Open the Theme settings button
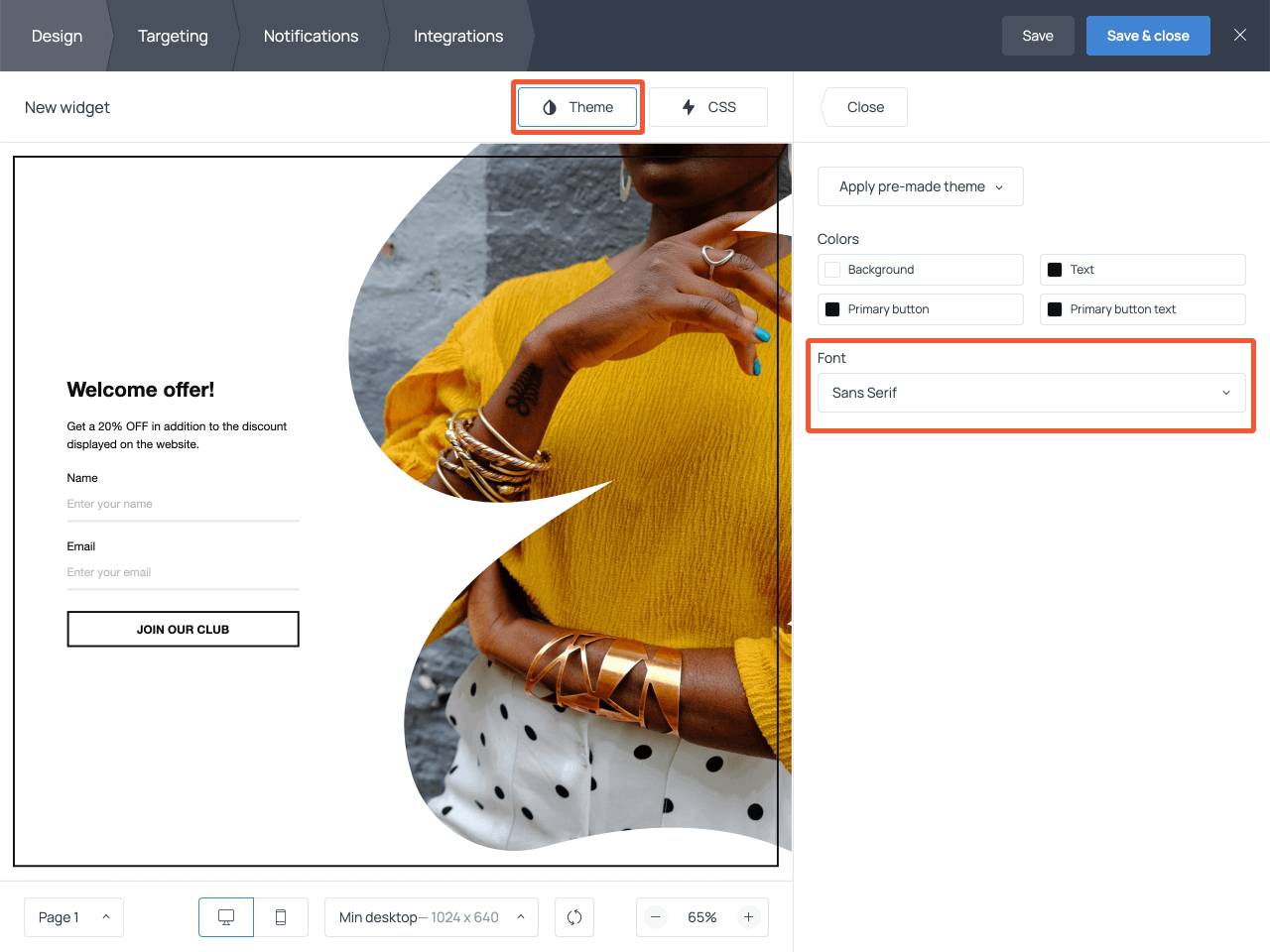This screenshot has width=1270, height=952. coord(577,107)
